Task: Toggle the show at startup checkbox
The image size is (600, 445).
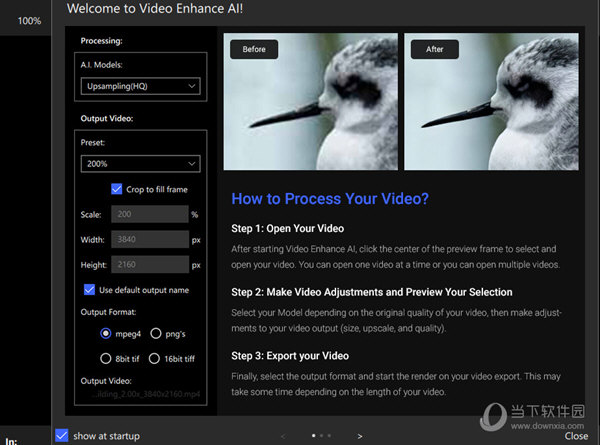Action: coord(62,435)
